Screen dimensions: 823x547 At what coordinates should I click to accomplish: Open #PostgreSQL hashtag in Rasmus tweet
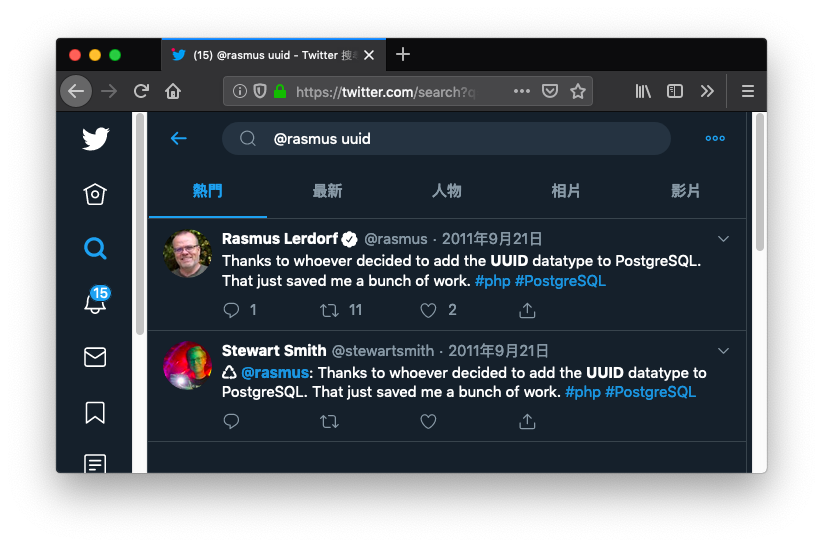pyautogui.click(x=560, y=281)
